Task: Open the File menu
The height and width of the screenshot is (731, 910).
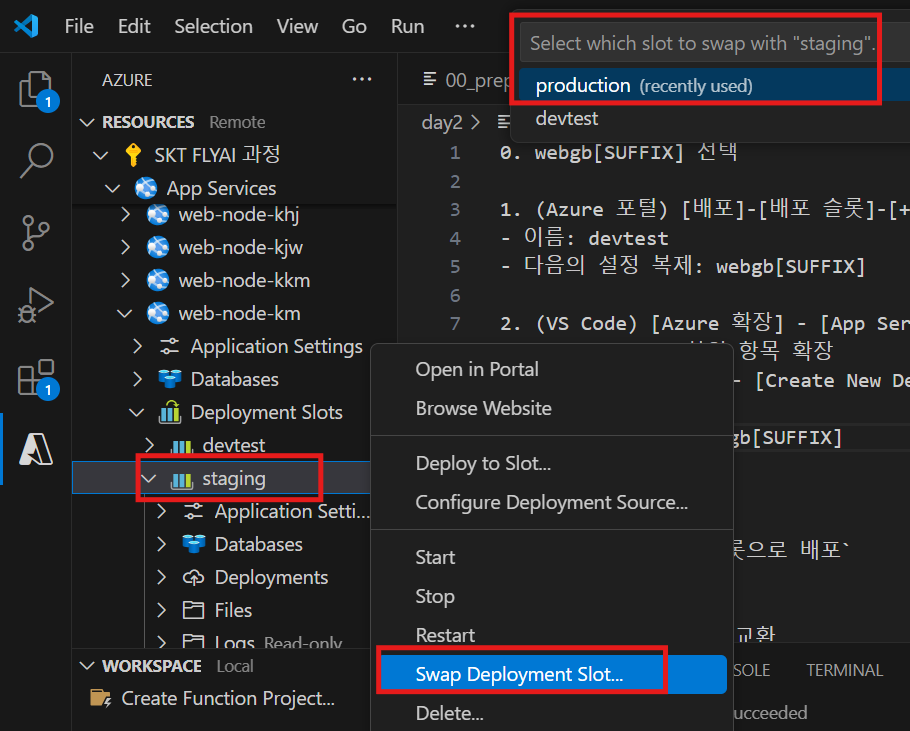Action: pos(79,26)
